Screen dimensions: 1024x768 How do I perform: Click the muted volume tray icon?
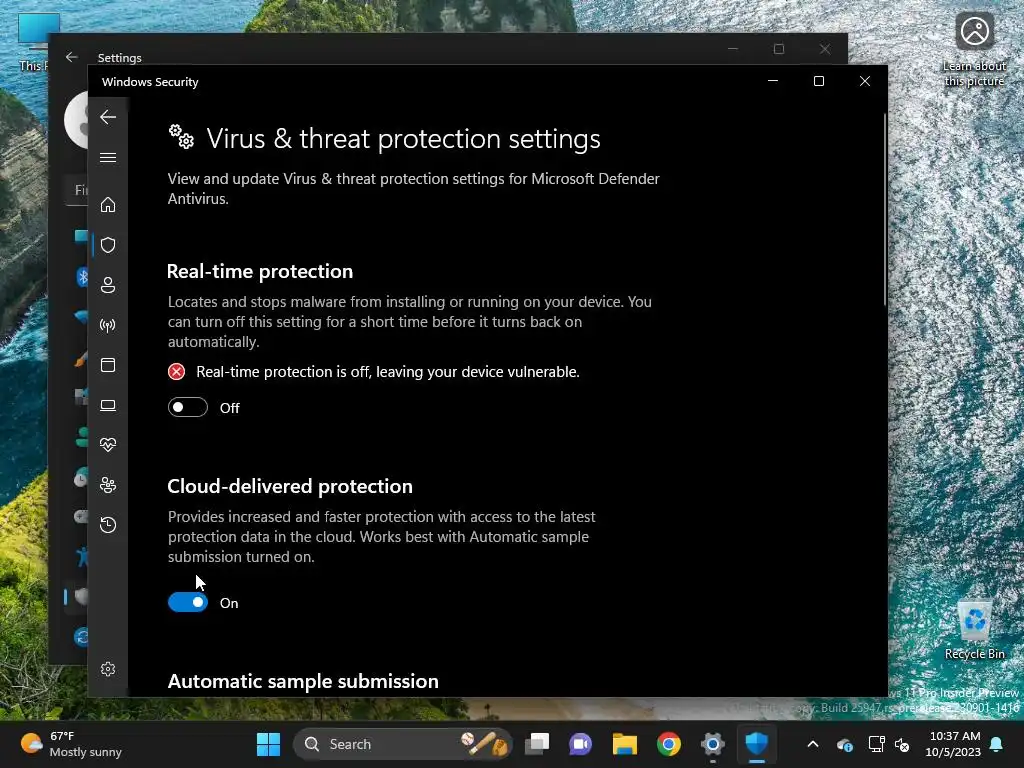click(902, 744)
